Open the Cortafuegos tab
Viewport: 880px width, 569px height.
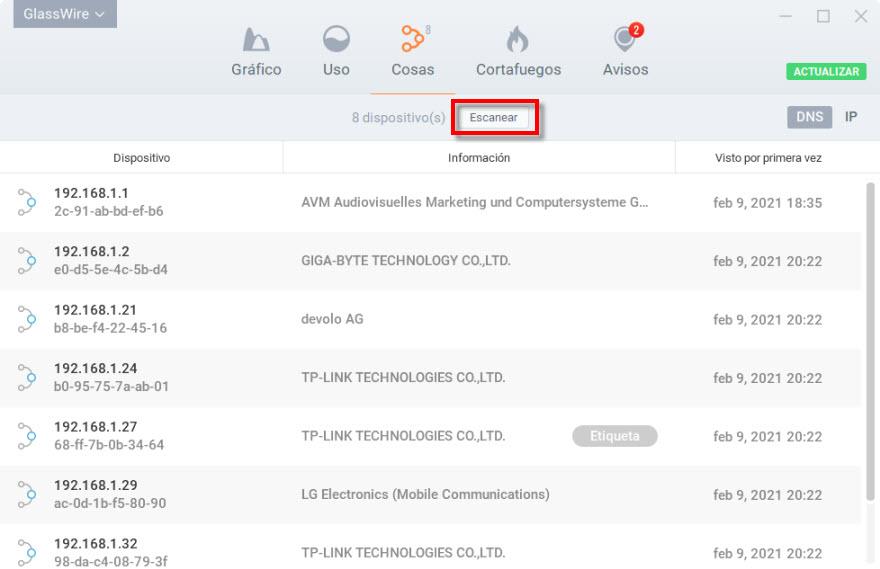pos(518,52)
